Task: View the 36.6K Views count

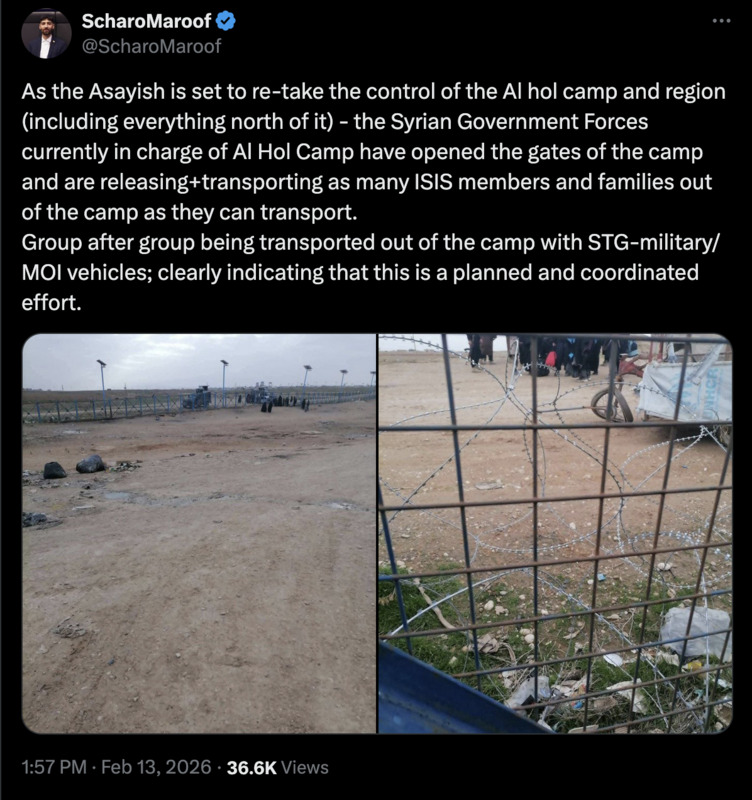Action: [x=278, y=767]
